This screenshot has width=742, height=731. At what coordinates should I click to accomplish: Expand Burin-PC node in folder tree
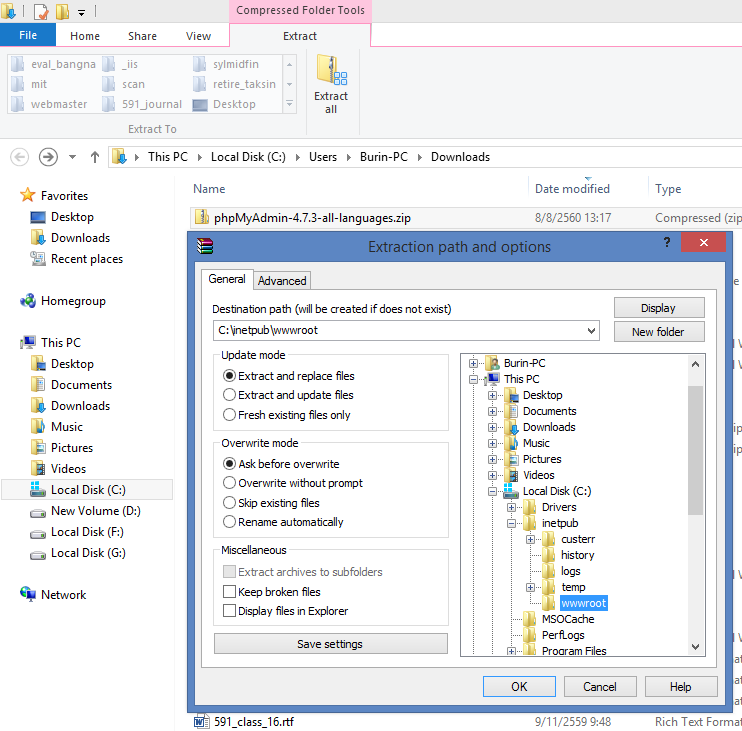tap(473, 363)
